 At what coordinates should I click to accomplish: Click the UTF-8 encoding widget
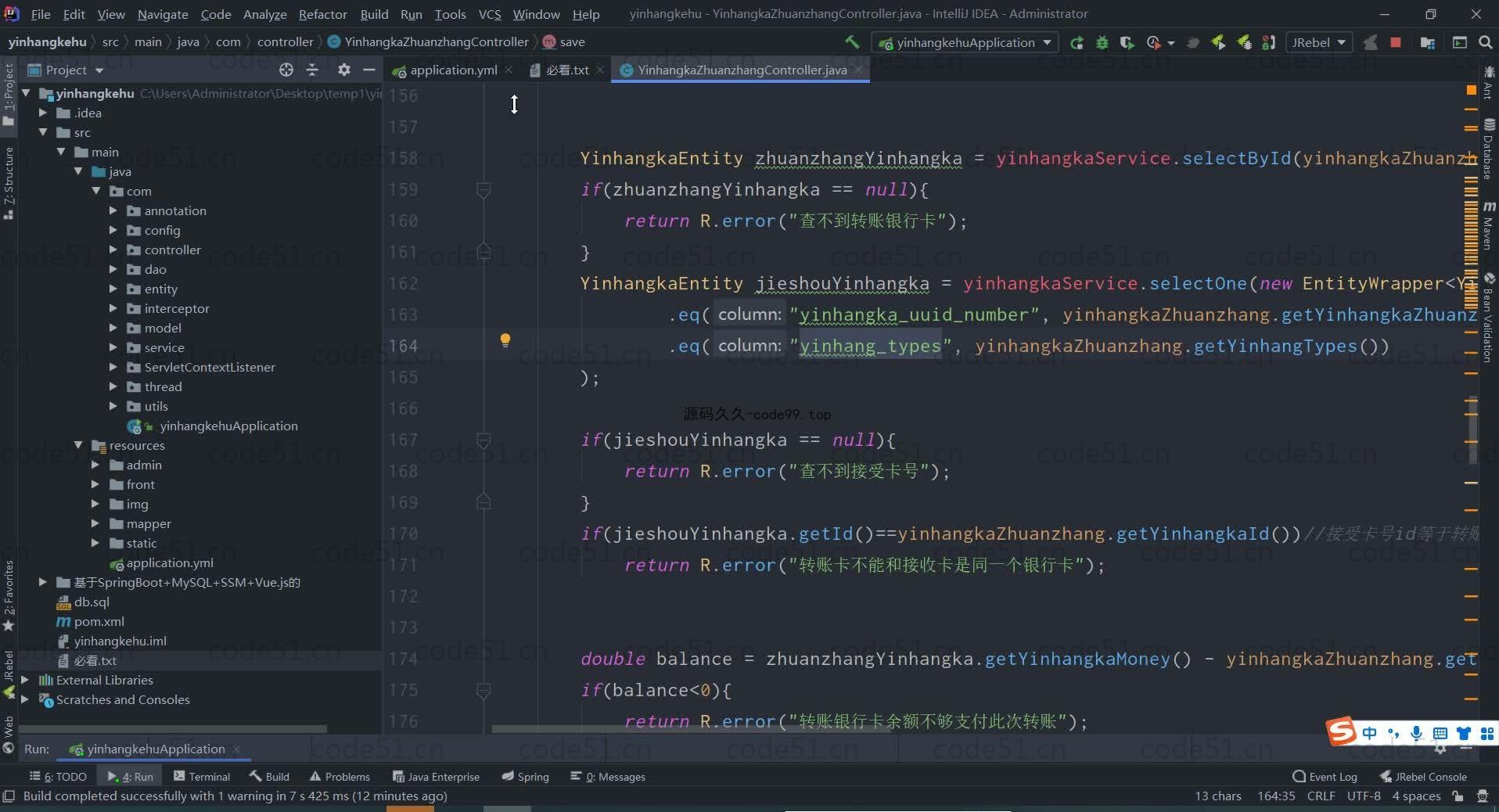click(x=1364, y=796)
